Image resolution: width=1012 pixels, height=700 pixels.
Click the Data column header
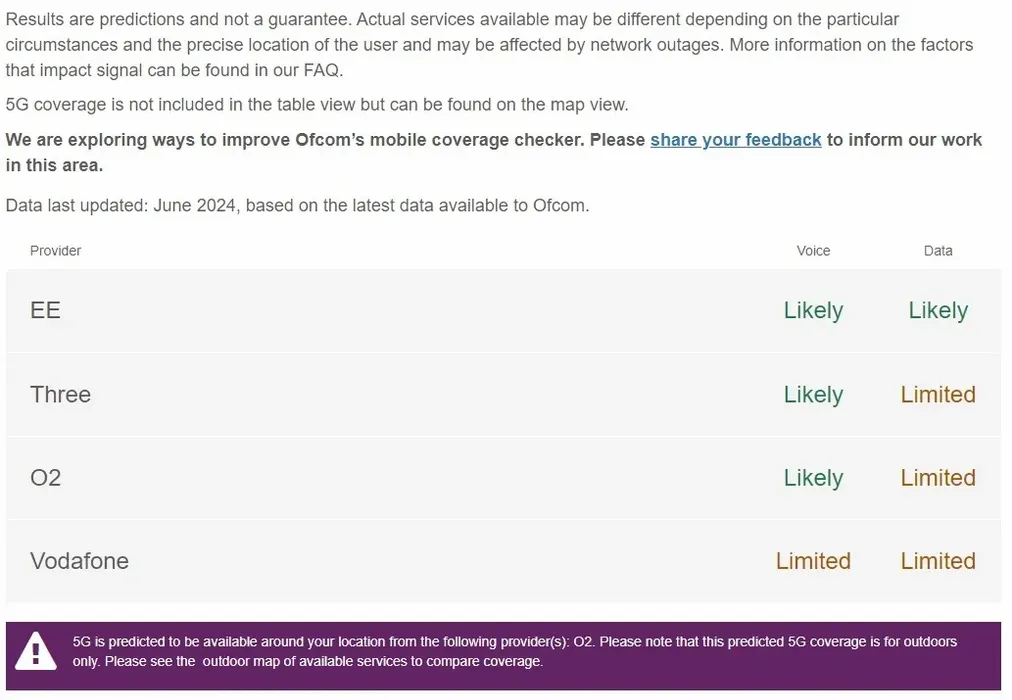938,251
